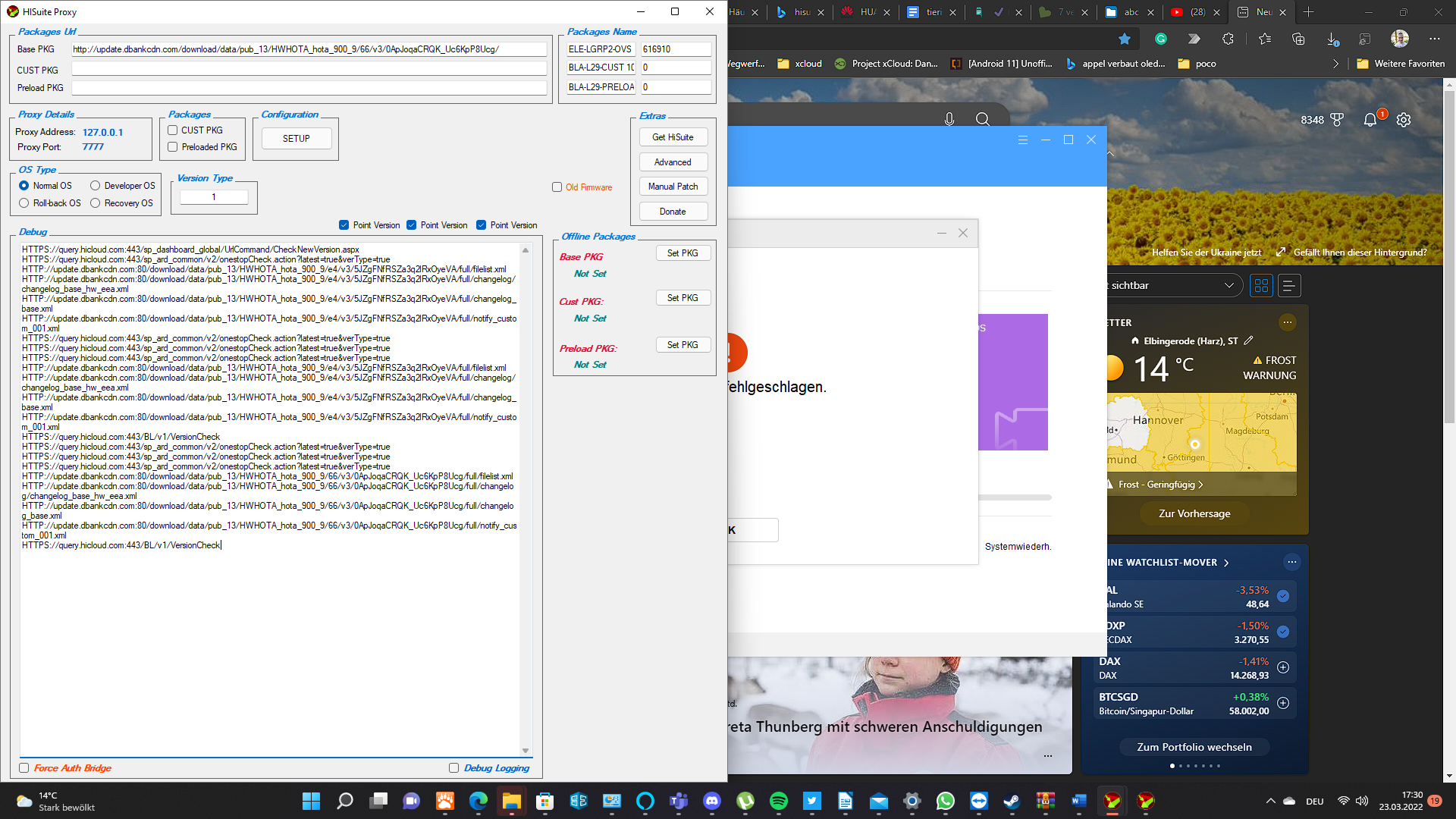Open Discord from the taskbar
The width and height of the screenshot is (1456, 819).
click(711, 801)
